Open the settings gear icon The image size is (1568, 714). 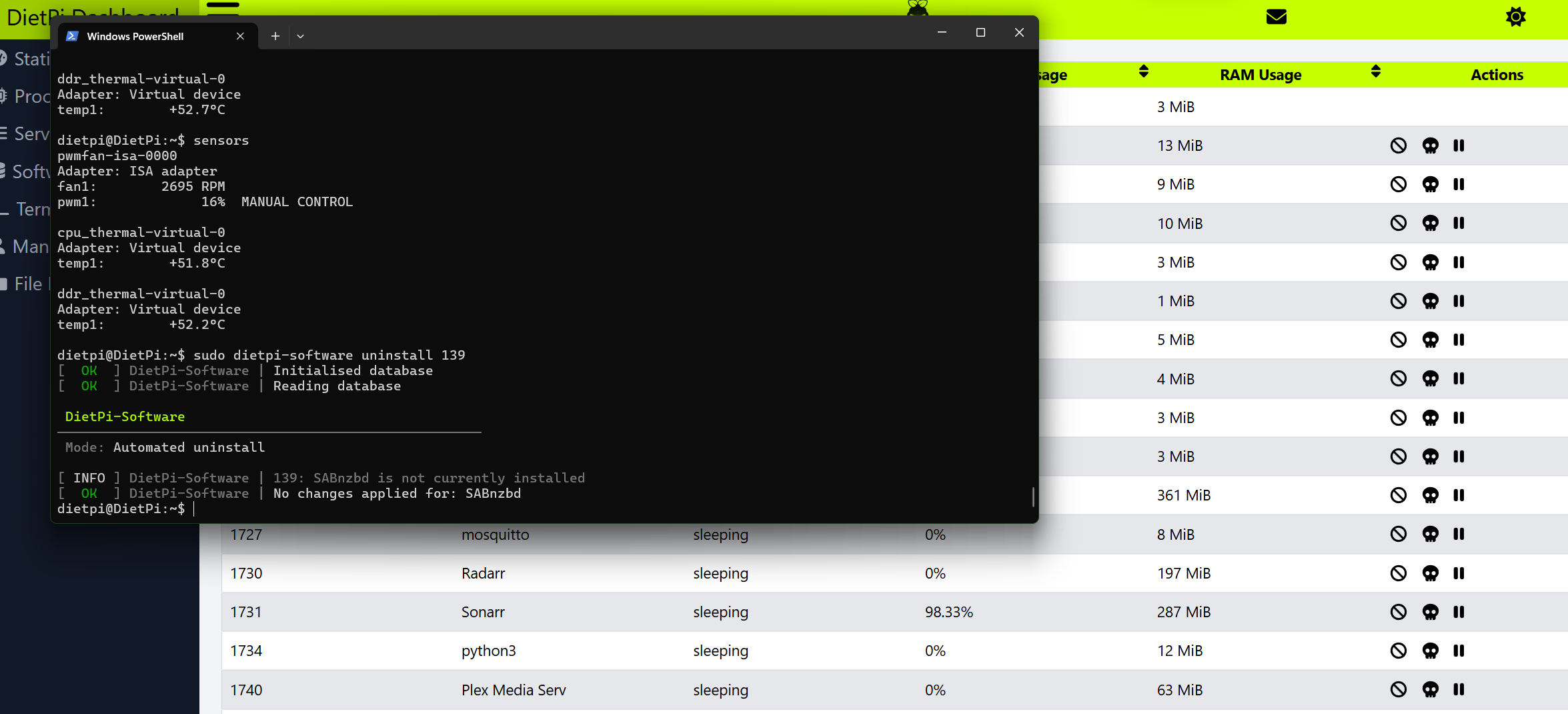pos(1515,17)
